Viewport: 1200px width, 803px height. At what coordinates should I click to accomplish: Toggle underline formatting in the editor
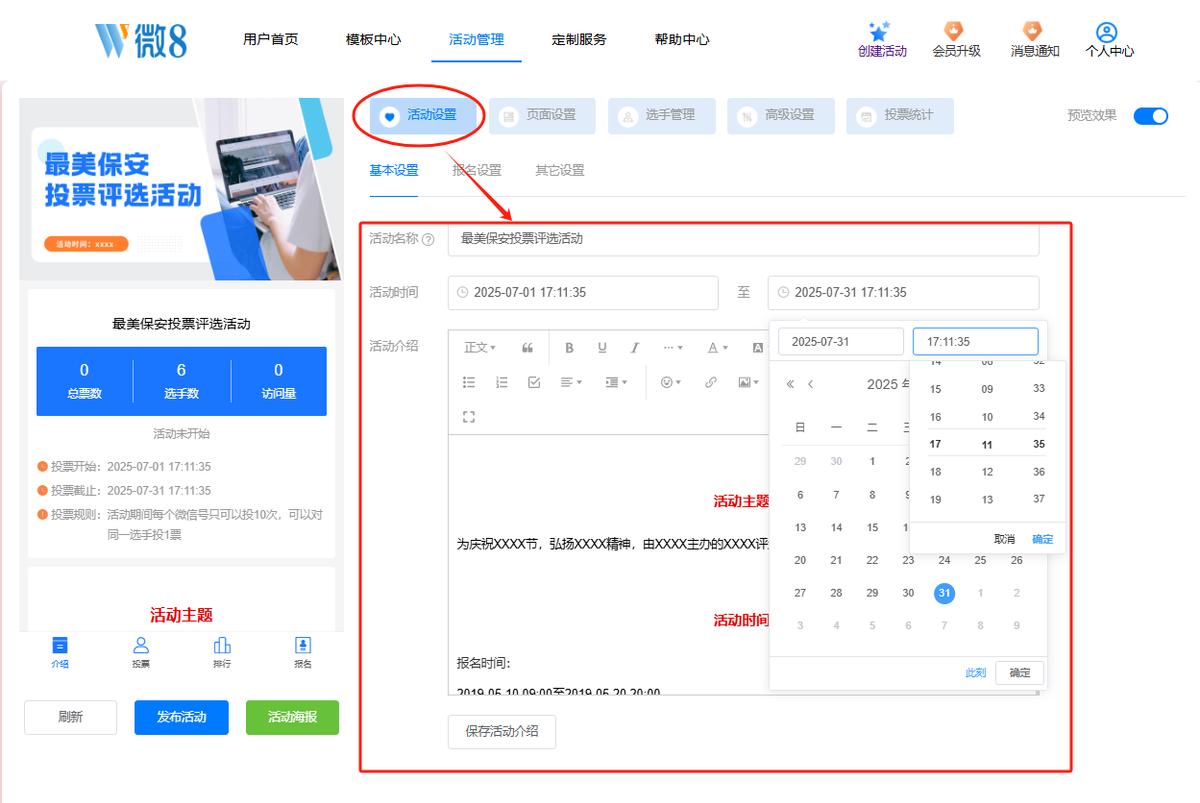coord(602,348)
